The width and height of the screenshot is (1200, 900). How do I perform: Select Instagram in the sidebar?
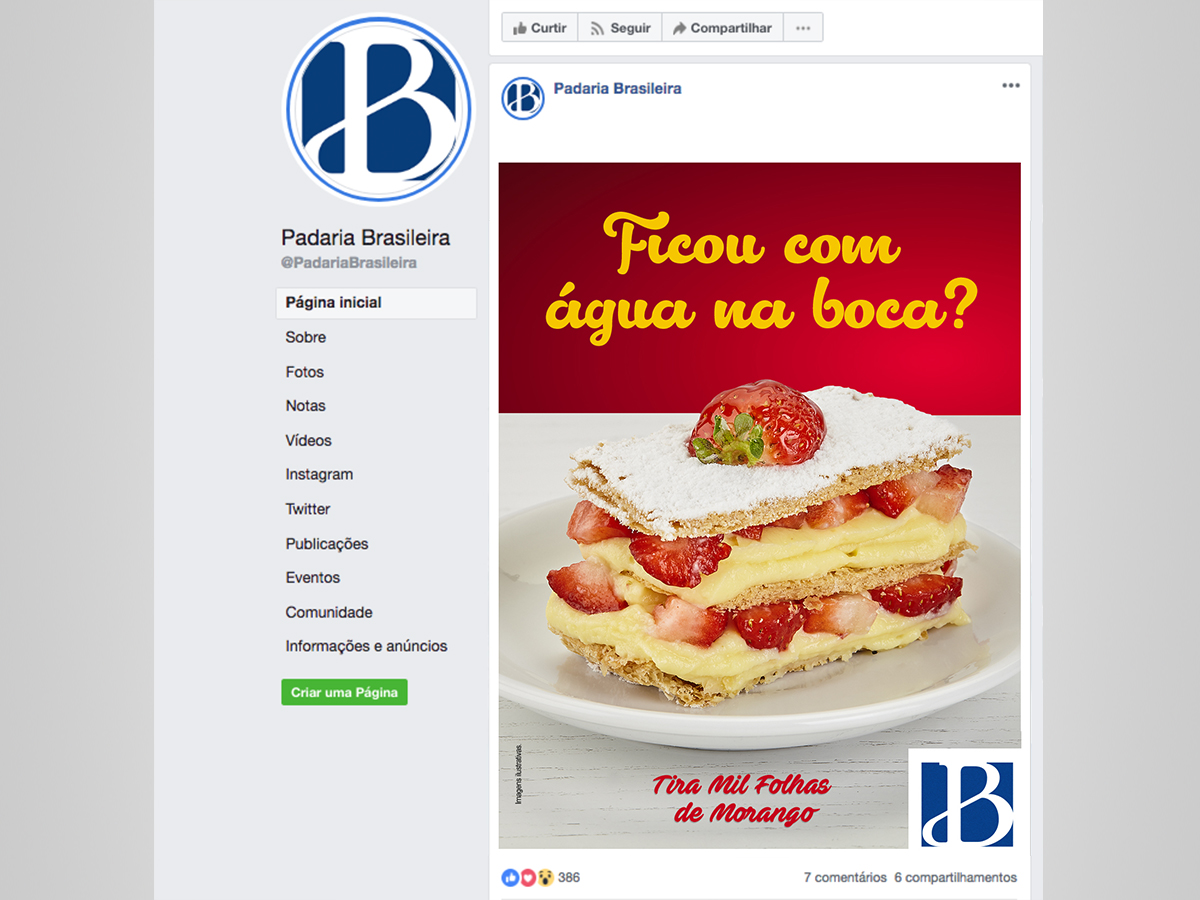tap(319, 475)
